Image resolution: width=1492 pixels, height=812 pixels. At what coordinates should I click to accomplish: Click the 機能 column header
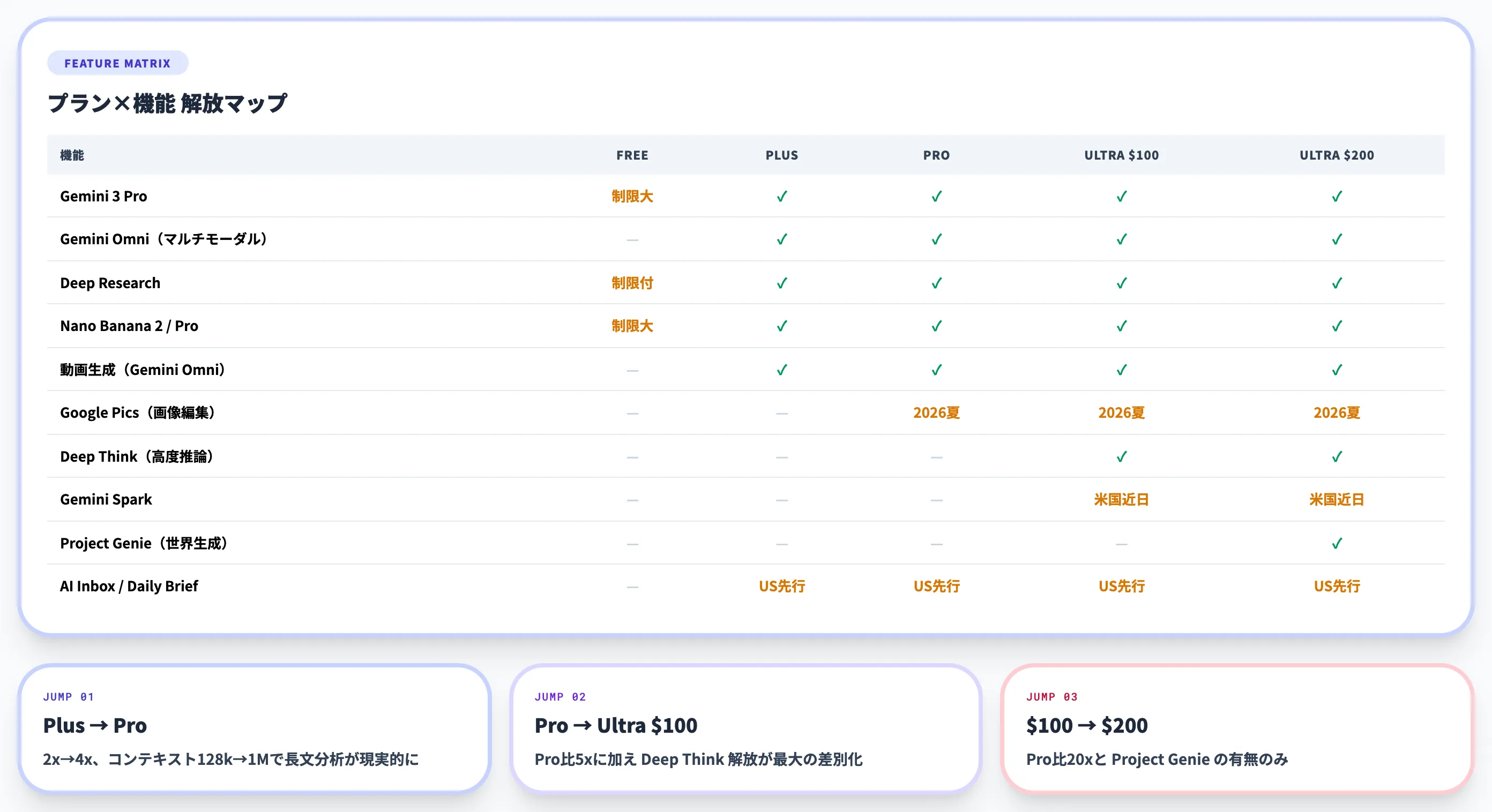pos(72,155)
